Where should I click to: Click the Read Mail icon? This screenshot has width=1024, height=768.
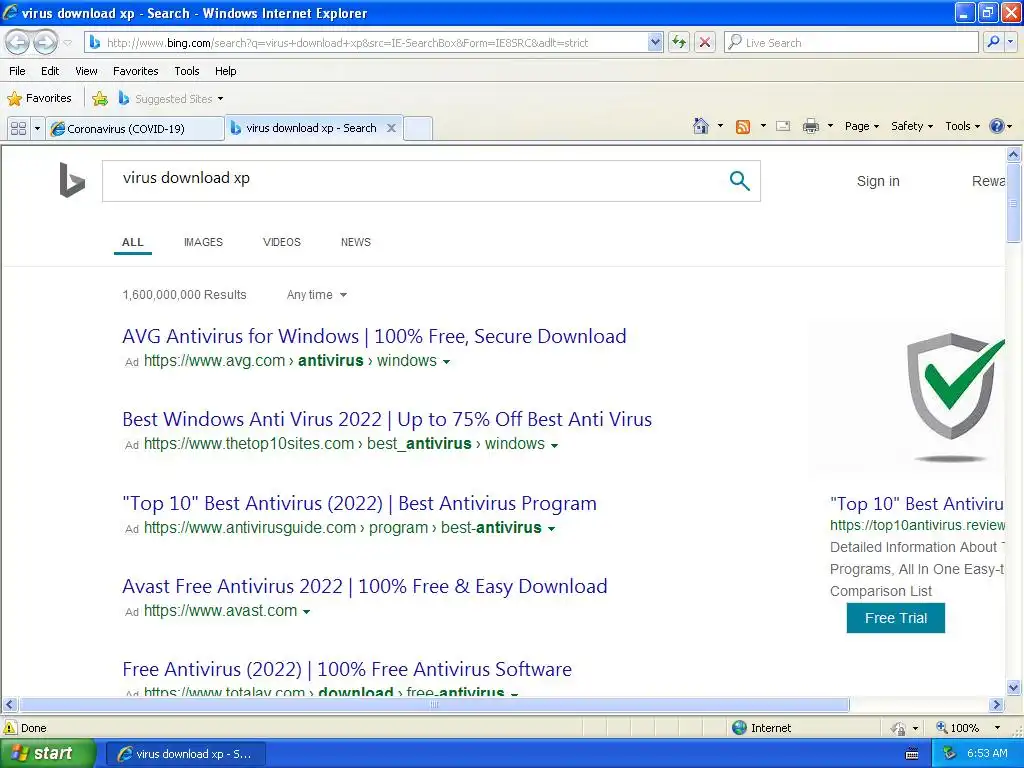pyautogui.click(x=783, y=126)
